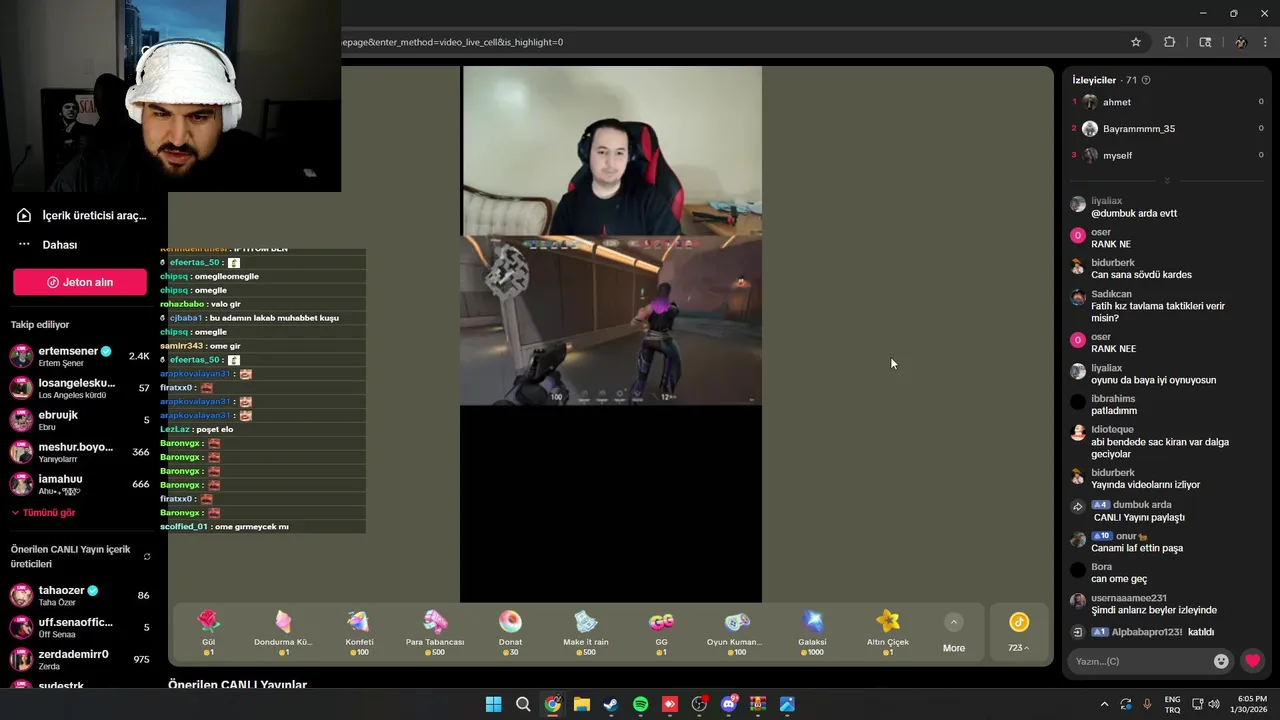1280x720 pixels.
Task: Open Dahası menu item
Action: 48,245
